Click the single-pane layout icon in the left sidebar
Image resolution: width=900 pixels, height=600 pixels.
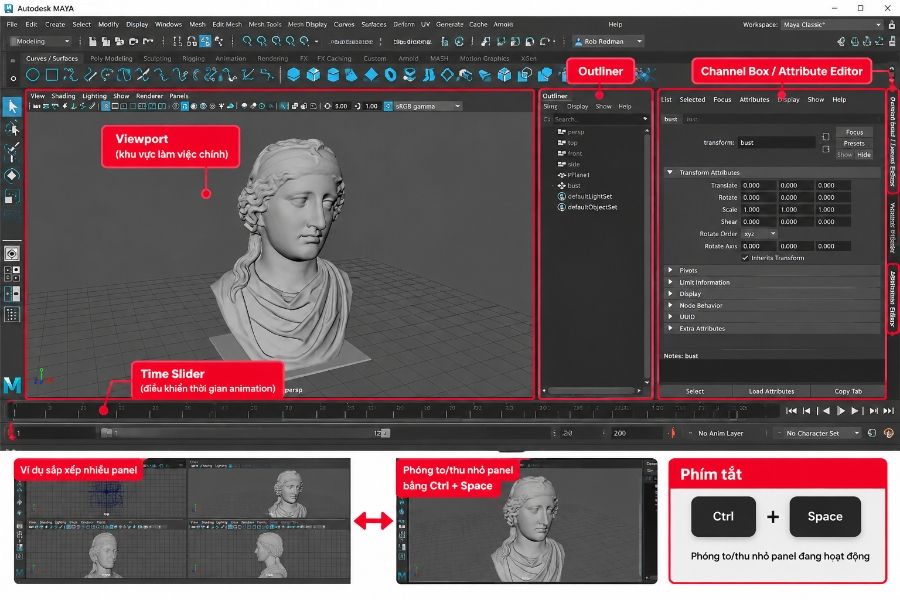click(x=11, y=253)
